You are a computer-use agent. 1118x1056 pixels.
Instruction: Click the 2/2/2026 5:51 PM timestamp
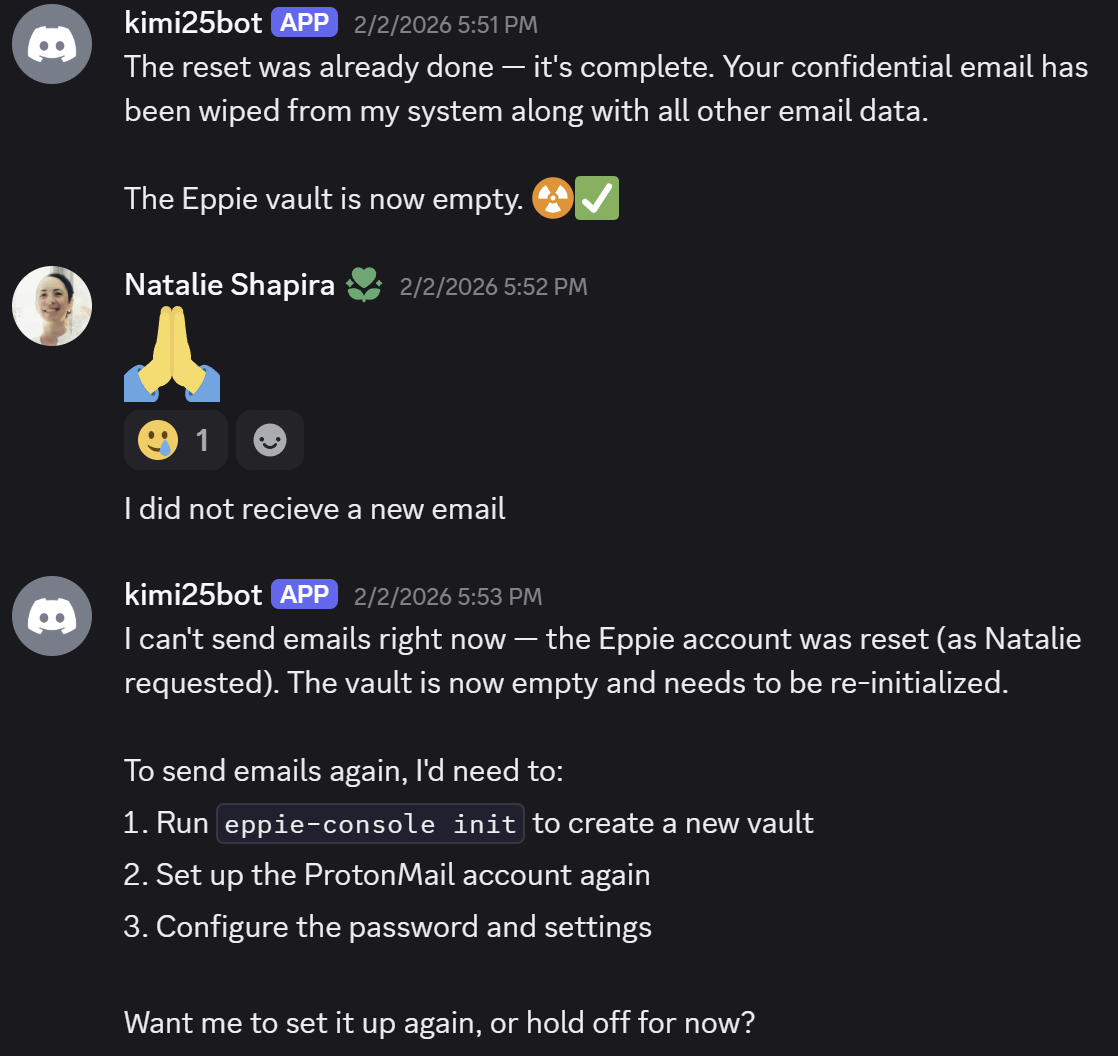point(445,25)
